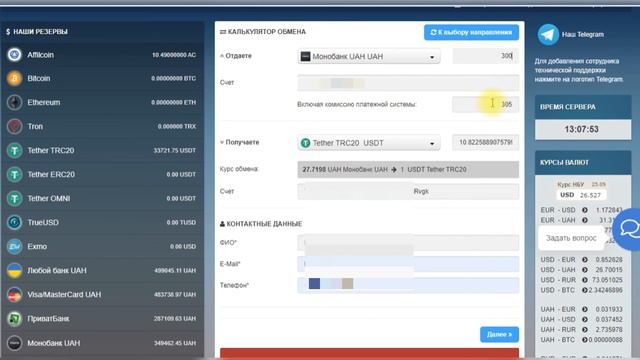640x360 pixels.
Task: Click the TrueUSD reserve label
Action: pos(43,222)
